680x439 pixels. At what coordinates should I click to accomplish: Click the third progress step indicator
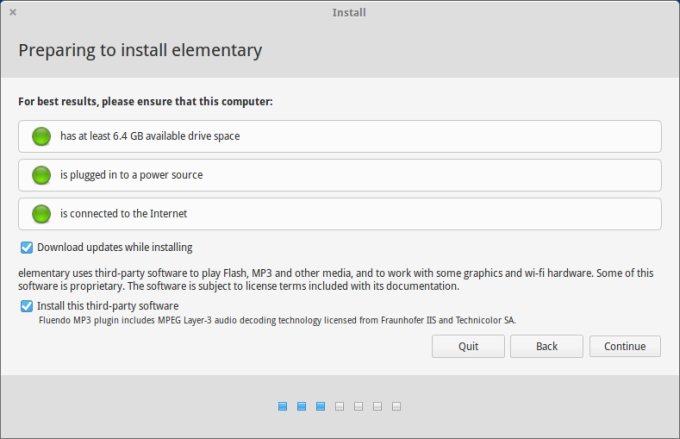click(320, 406)
